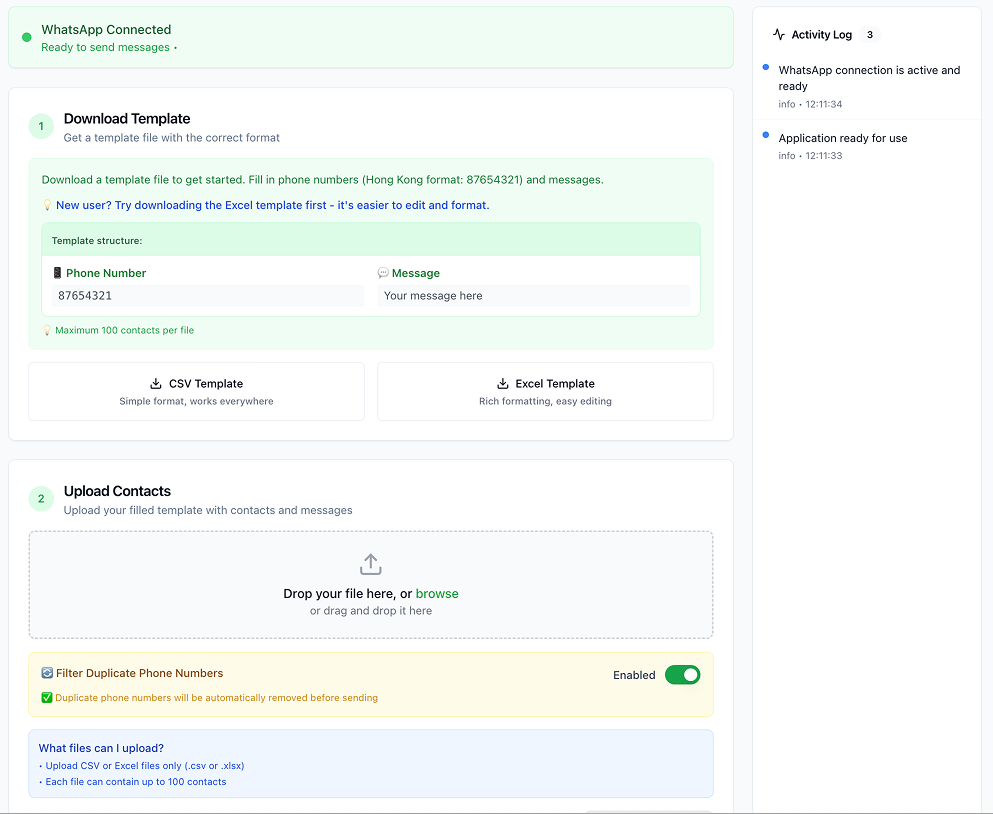Select the CSV Template download button

(196, 391)
